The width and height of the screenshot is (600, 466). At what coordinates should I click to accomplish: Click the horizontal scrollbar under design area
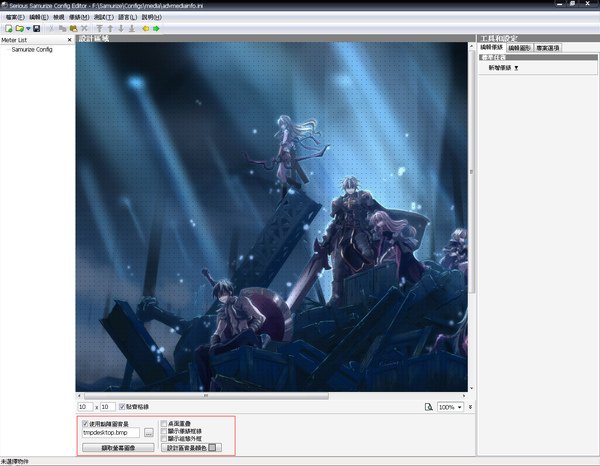pos(206,396)
